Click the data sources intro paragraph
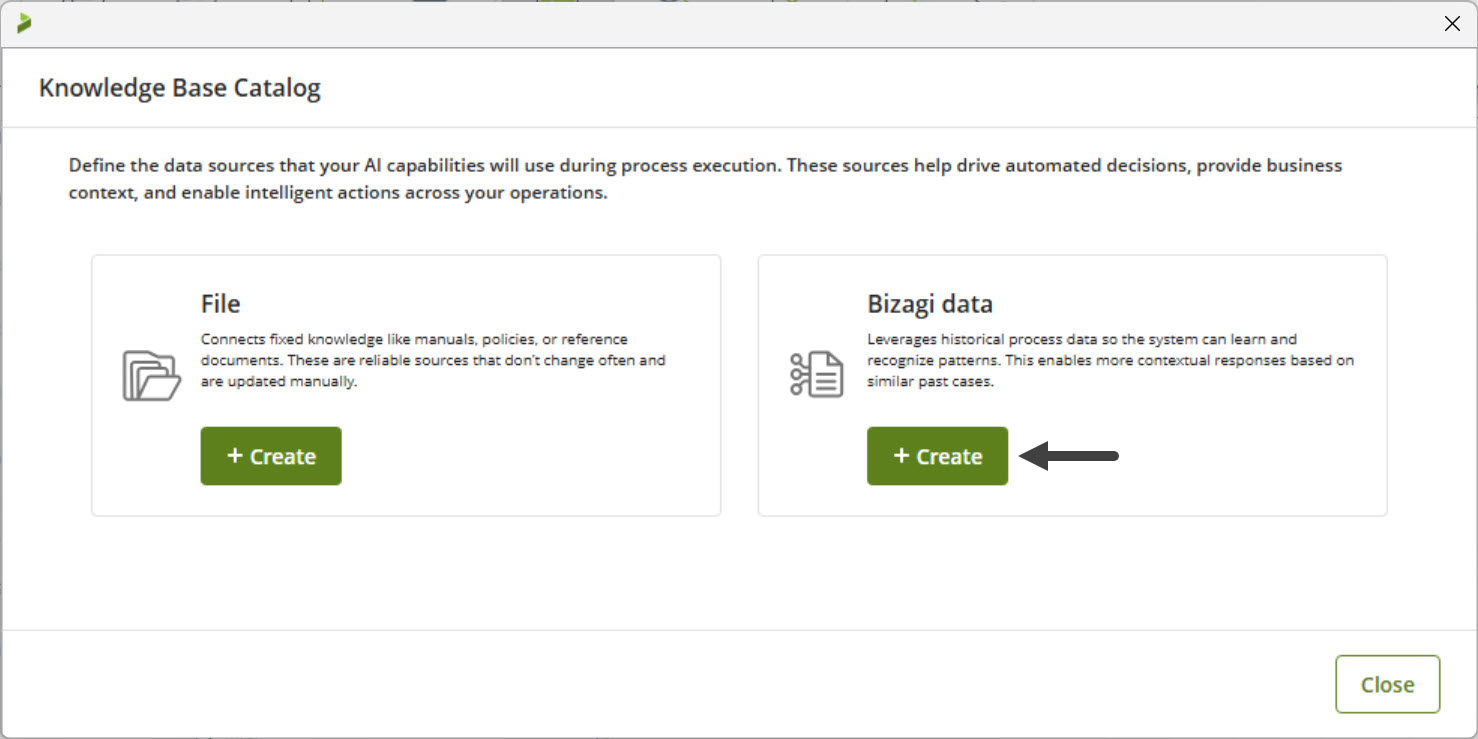Screen dimensions: 1478x739 pos(700,178)
